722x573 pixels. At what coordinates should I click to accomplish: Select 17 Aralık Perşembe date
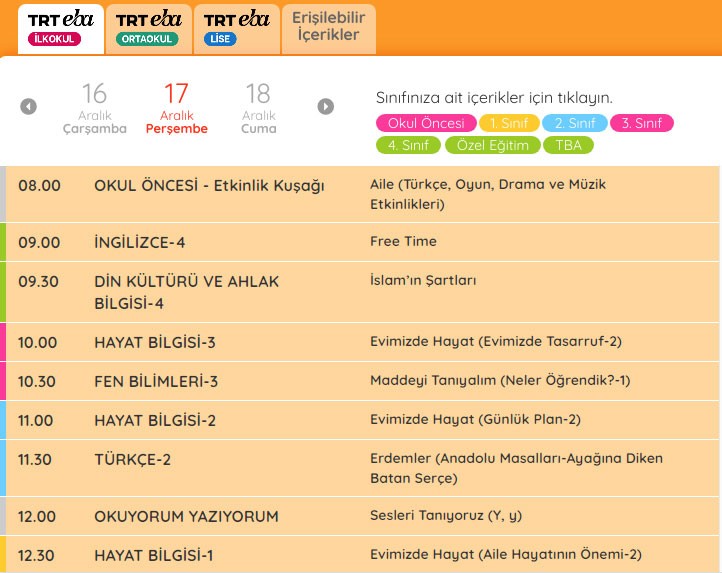177,108
